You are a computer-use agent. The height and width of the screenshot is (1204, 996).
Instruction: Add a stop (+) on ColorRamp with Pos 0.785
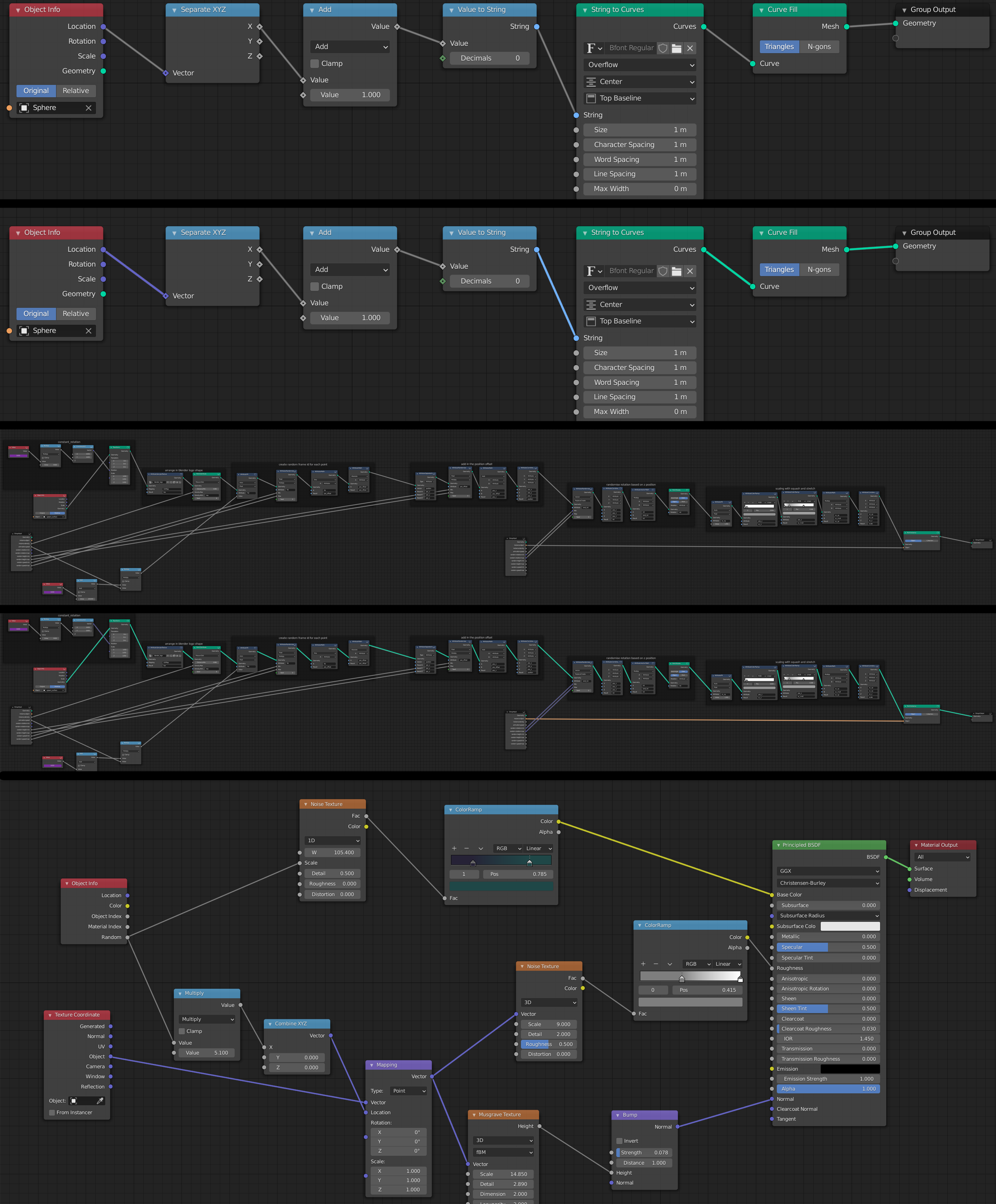pos(454,848)
